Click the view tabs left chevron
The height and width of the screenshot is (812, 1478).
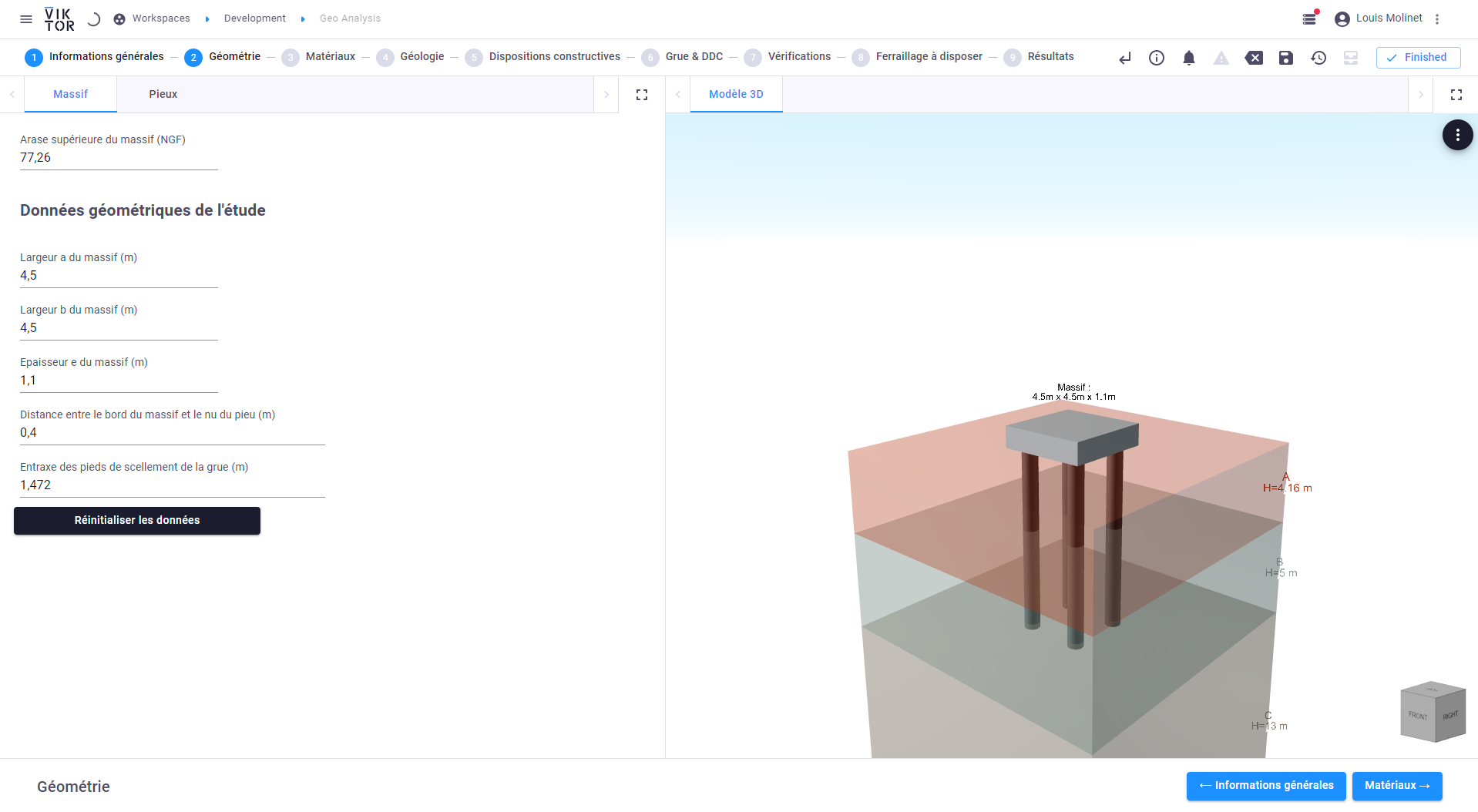678,95
